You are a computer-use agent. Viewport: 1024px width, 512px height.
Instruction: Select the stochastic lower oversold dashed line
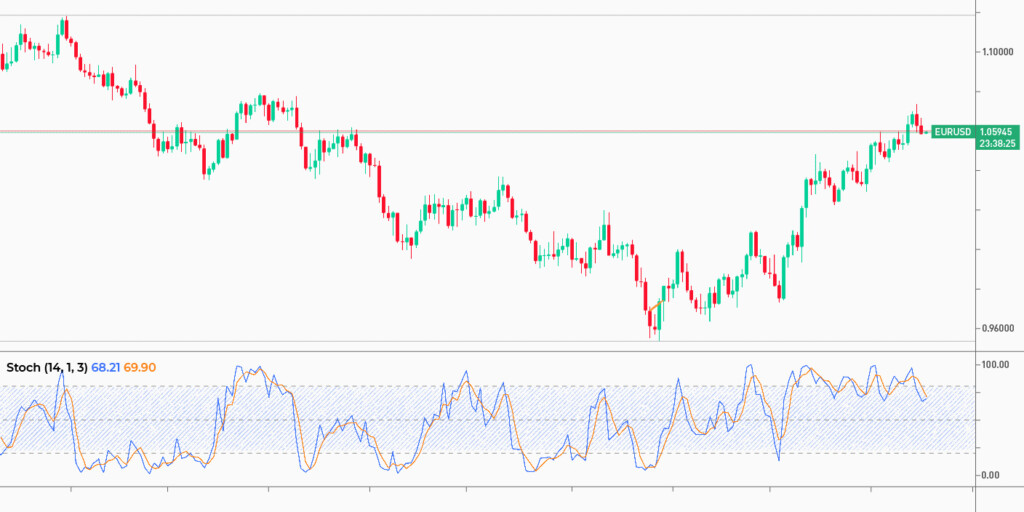500,453
